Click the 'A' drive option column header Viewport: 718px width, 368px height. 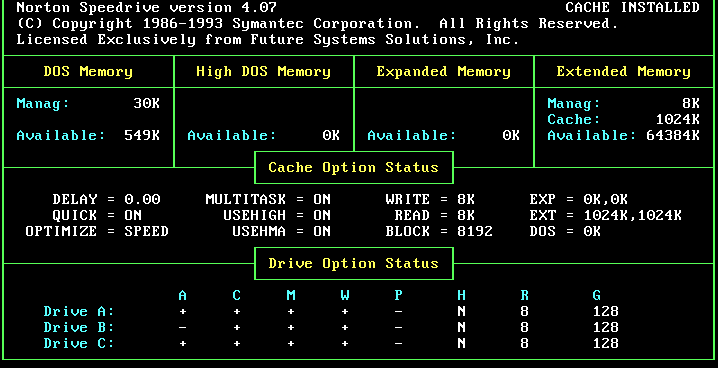click(182, 296)
